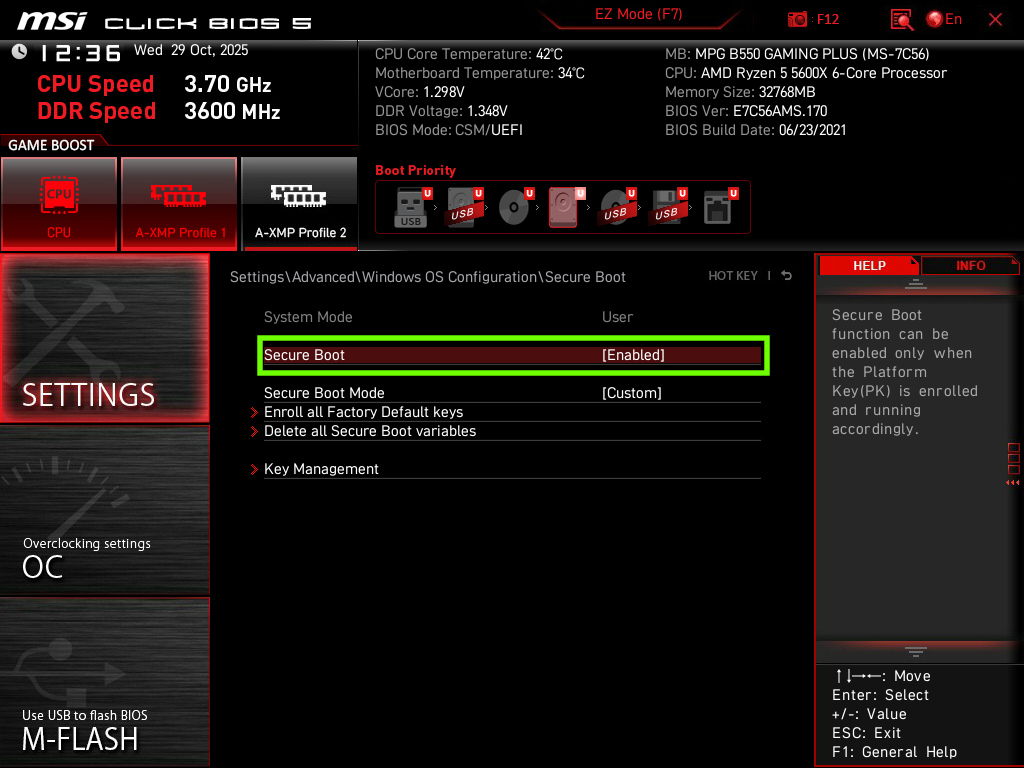The image size is (1024, 768).
Task: Expand Enroll all Factory Default keys
Action: click(x=363, y=412)
